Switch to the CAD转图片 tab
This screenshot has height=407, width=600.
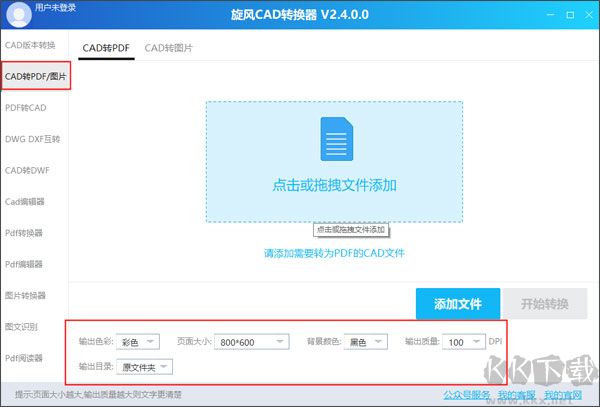point(168,48)
